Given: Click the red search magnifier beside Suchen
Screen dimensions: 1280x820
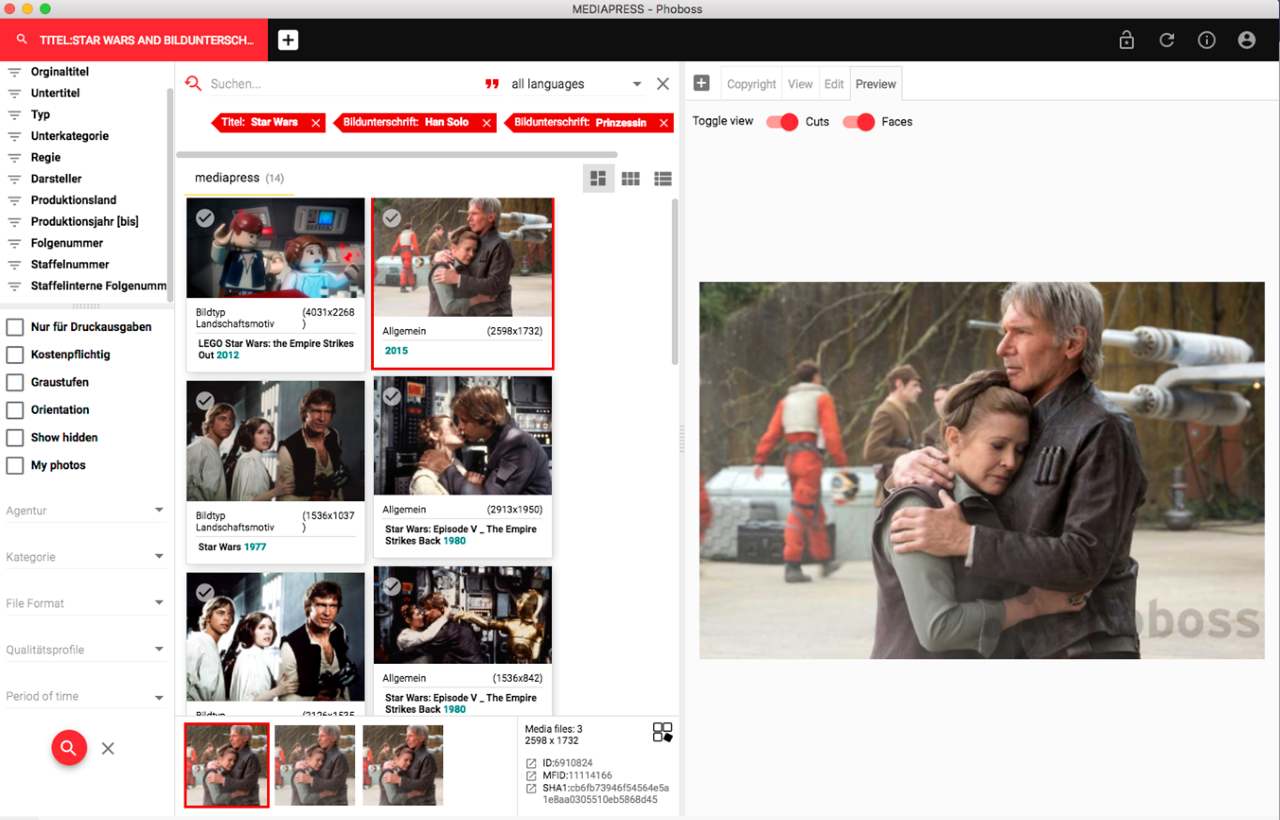Looking at the screenshot, I should point(193,84).
